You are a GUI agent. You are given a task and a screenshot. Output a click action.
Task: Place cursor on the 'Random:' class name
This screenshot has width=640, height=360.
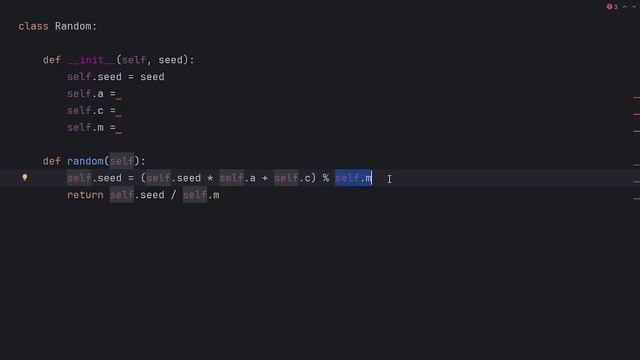coord(76,27)
